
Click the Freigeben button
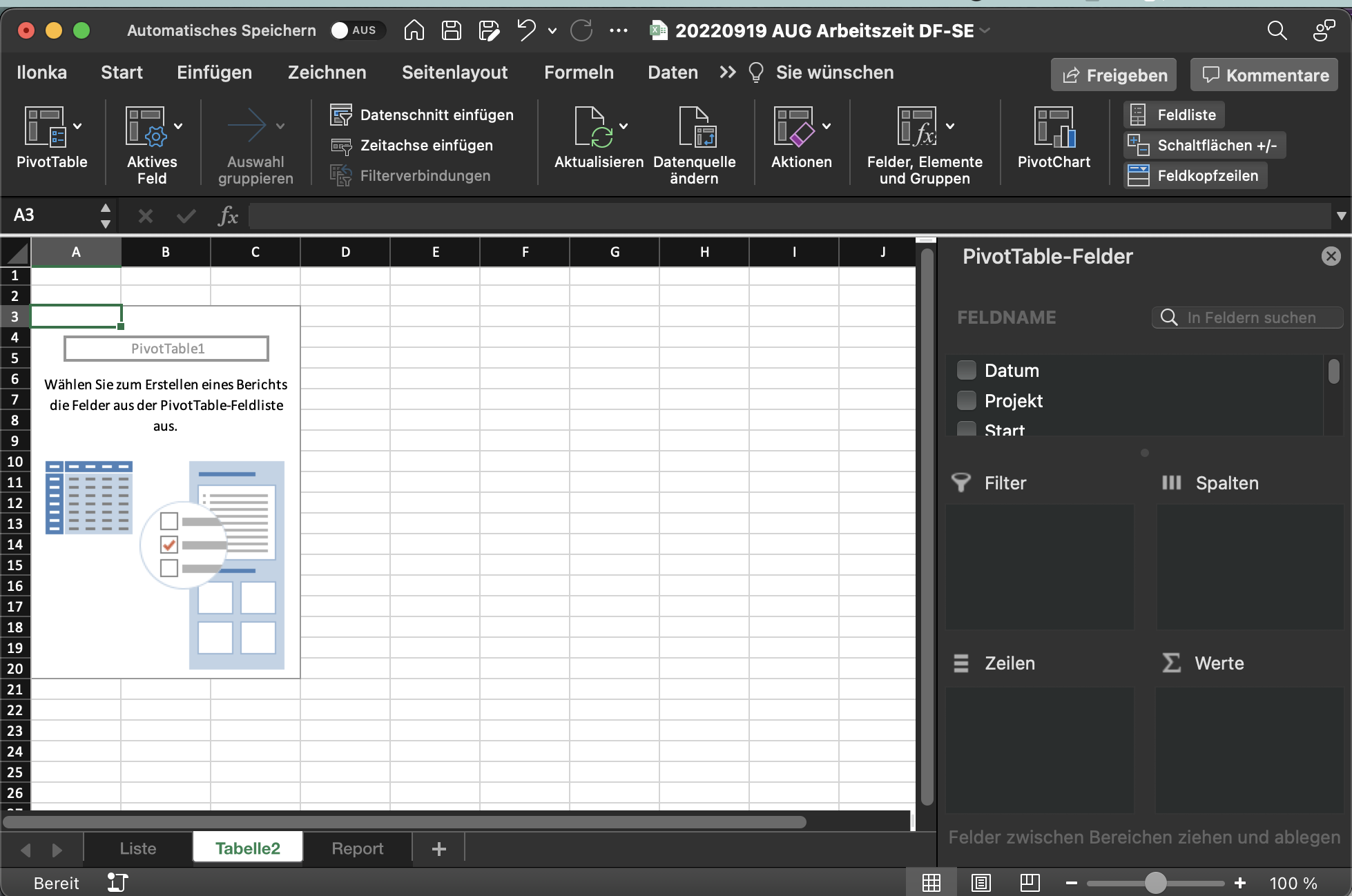1114,75
